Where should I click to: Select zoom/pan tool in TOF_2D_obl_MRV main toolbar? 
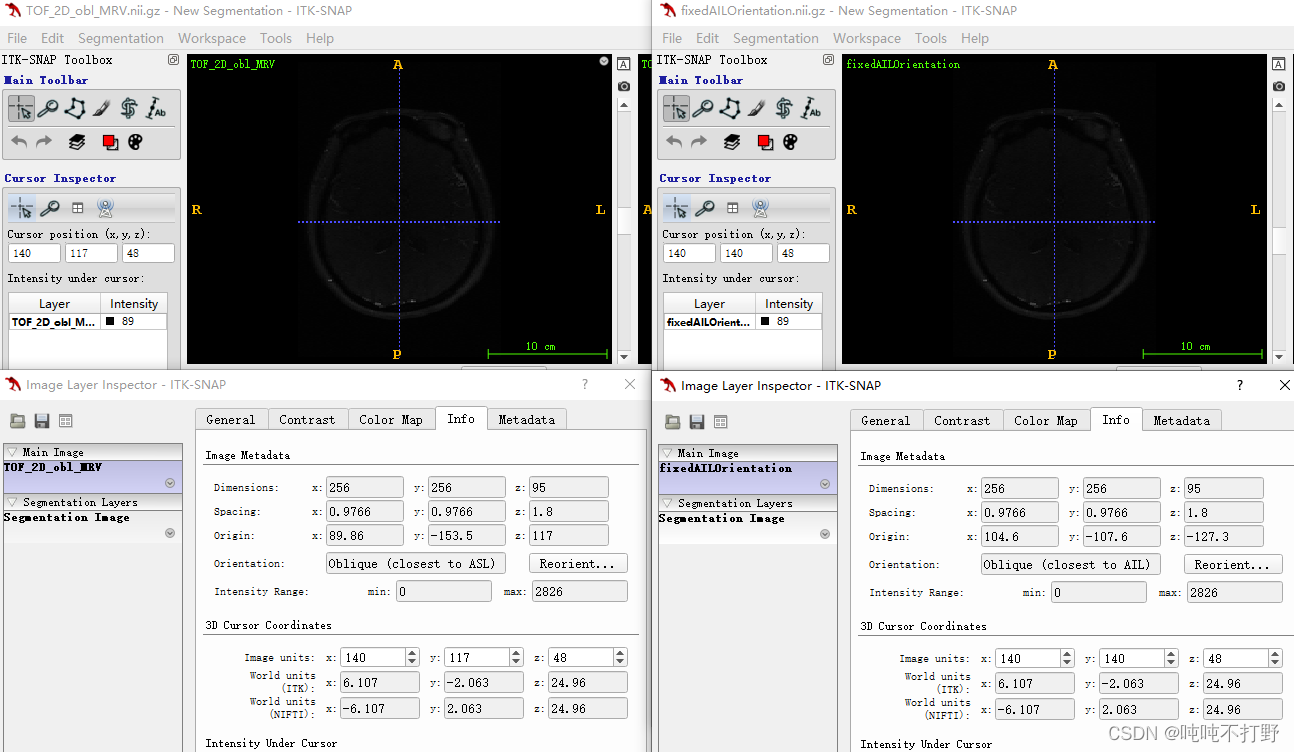pyautogui.click(x=48, y=109)
